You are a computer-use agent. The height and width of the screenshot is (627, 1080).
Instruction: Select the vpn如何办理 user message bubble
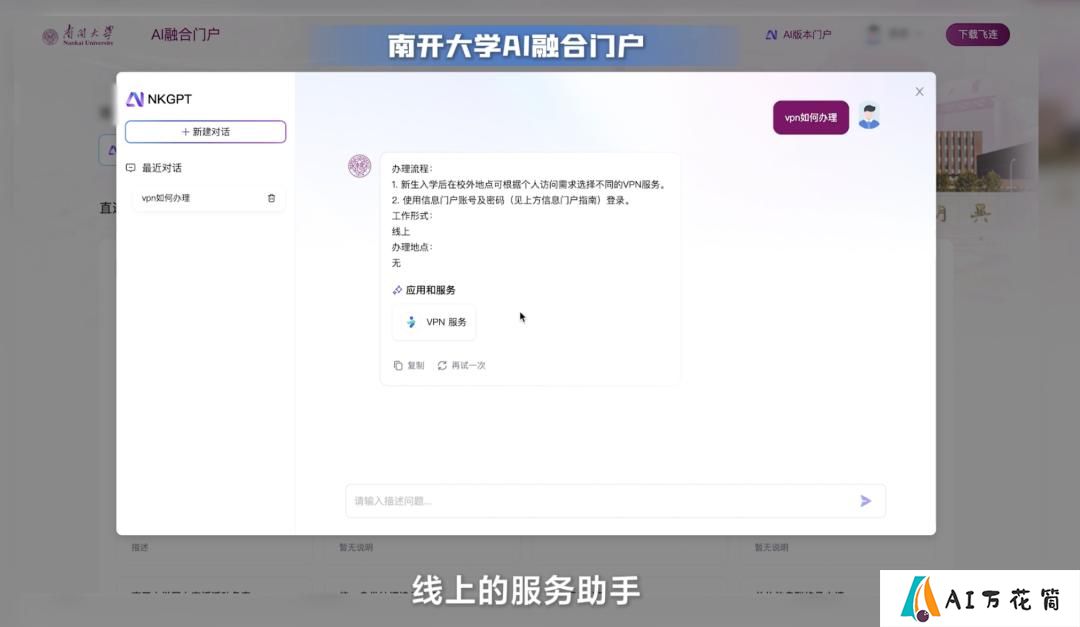811,117
